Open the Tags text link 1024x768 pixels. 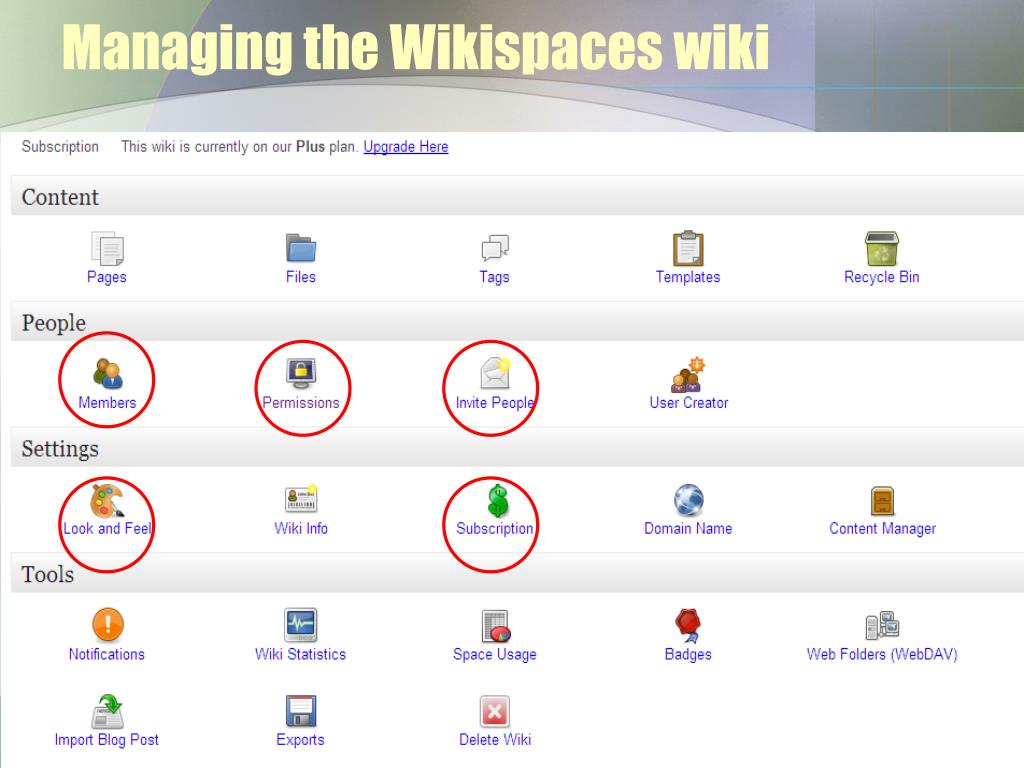coord(494,277)
